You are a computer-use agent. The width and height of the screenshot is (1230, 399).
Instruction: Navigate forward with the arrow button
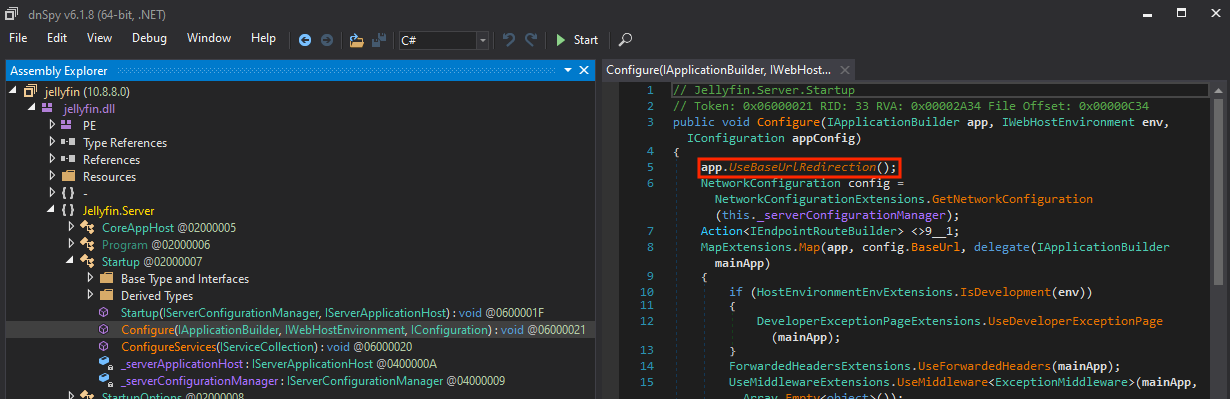coord(326,40)
